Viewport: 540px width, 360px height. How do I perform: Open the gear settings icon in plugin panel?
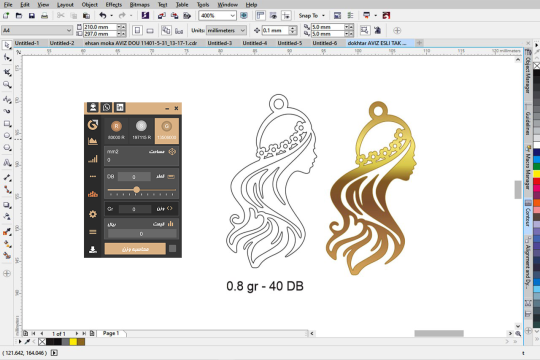point(93,214)
